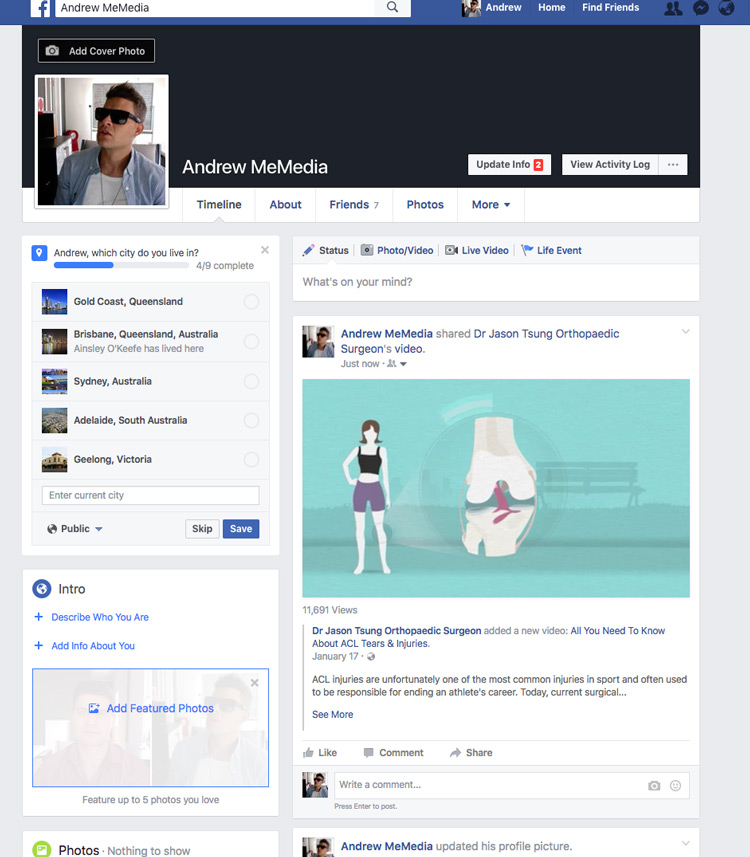Attach a photo via comment camera icon
This screenshot has height=857, width=750.
click(x=654, y=785)
